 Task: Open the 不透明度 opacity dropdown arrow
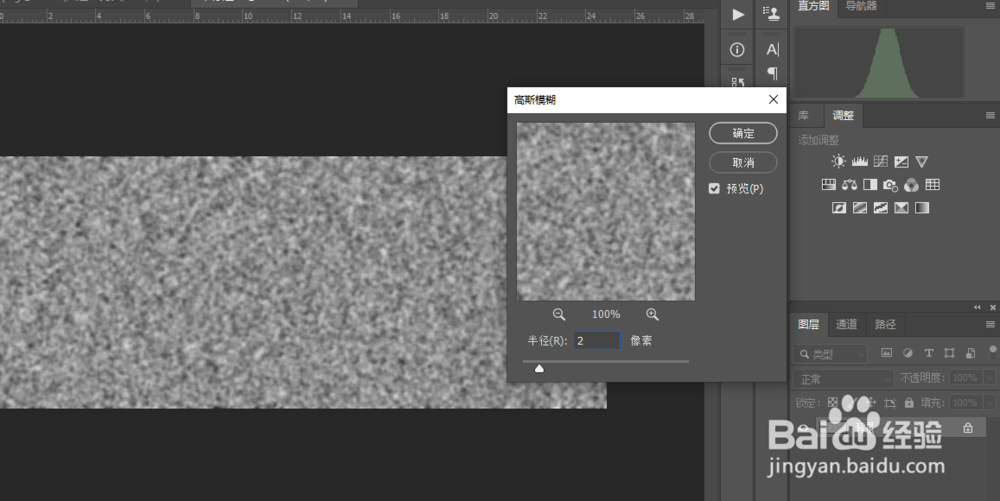[990, 378]
